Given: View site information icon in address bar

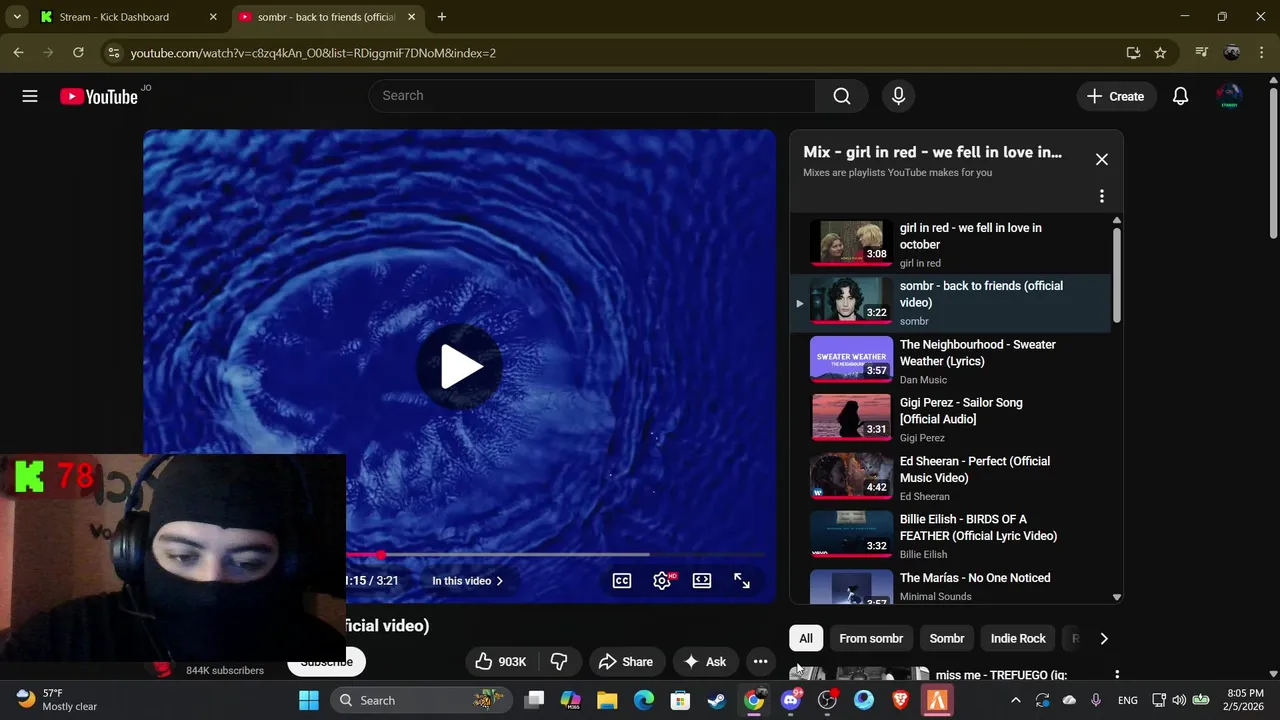Looking at the screenshot, I should pyautogui.click(x=114, y=53).
